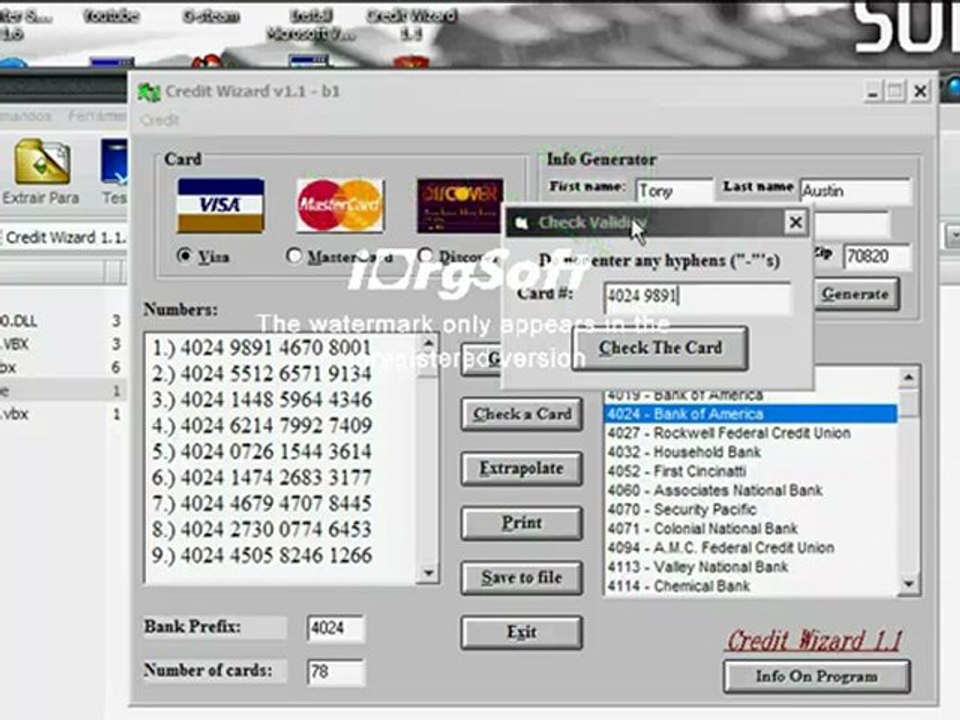Select entry 1.) in Numbers list
Viewport: 960px width, 720px height.
coord(262,348)
